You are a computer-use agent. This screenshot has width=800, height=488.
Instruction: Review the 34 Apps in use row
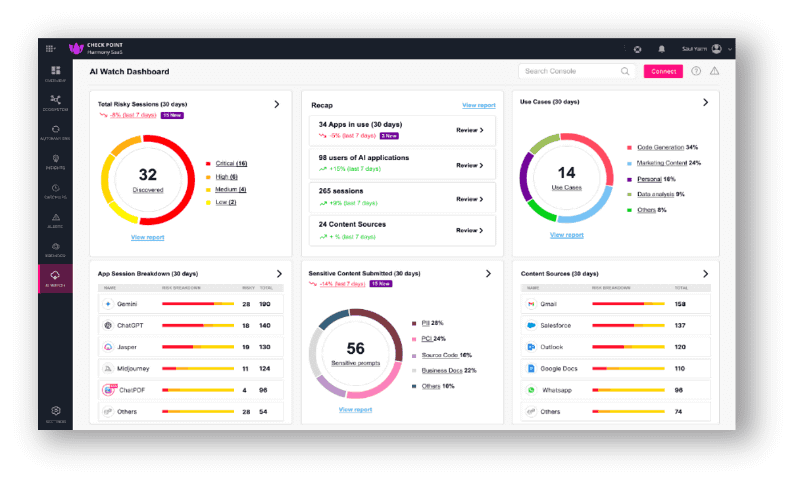click(x=402, y=130)
